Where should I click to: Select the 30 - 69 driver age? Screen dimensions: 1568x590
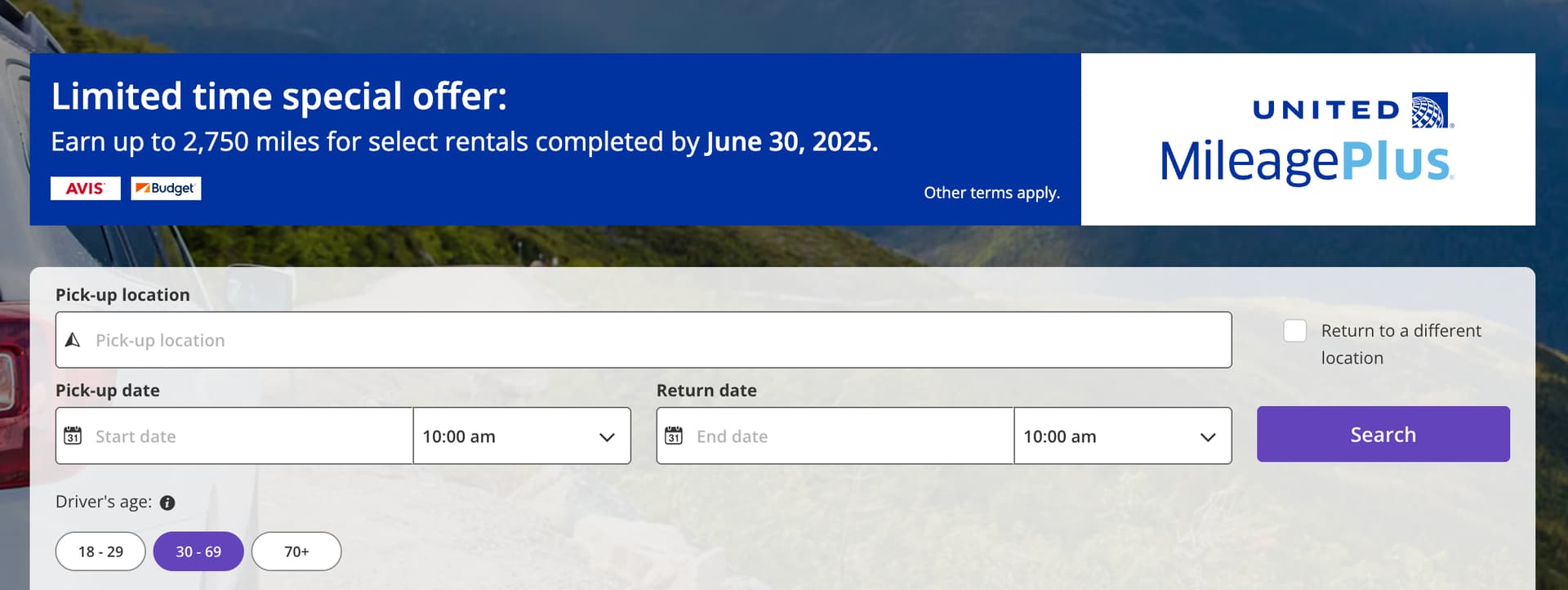click(198, 552)
